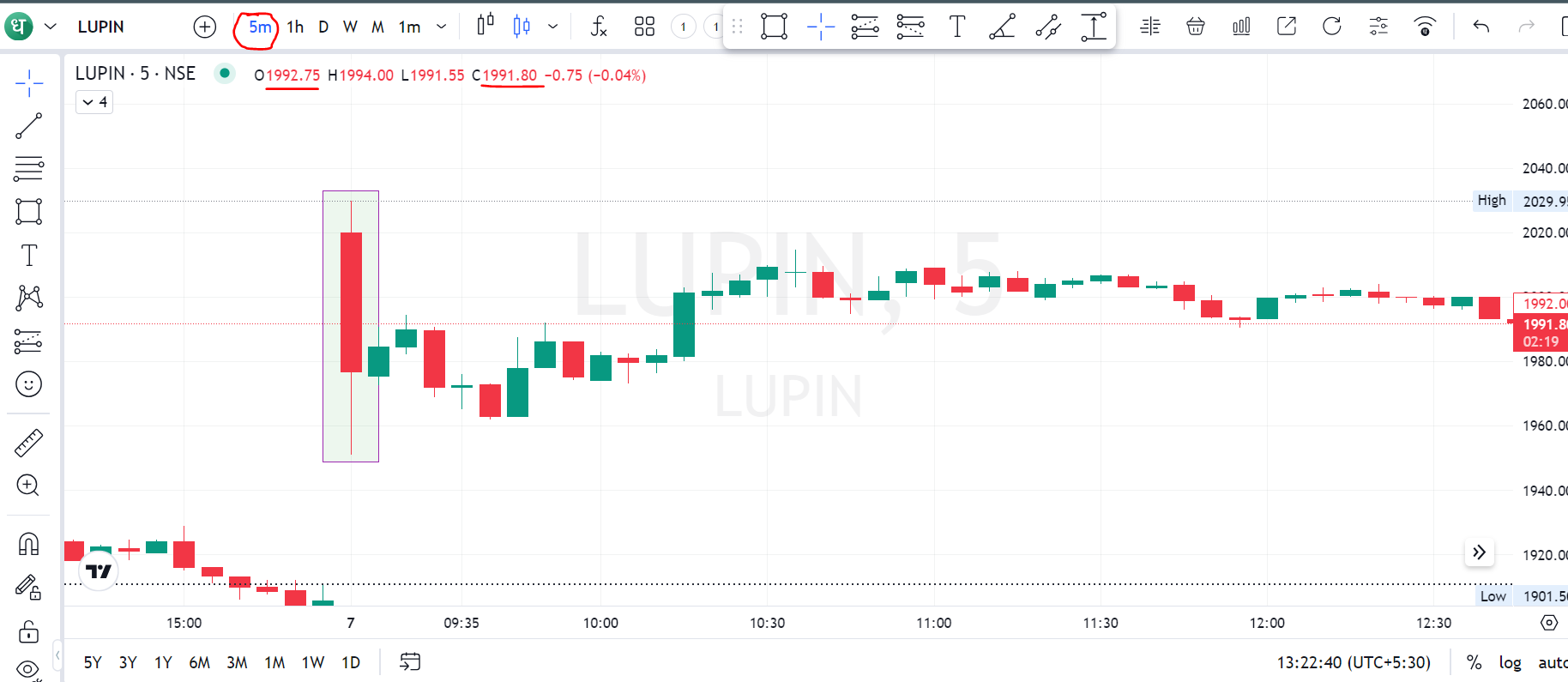This screenshot has width=1568, height=682.
Task: Switch to 5m timeframe
Action: [260, 27]
